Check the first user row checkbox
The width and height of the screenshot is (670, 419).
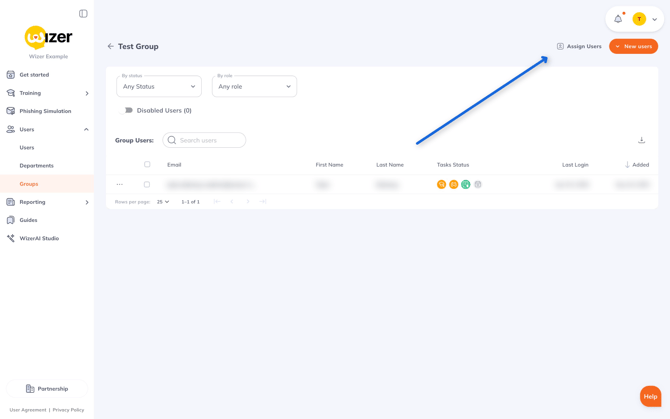coord(147,185)
